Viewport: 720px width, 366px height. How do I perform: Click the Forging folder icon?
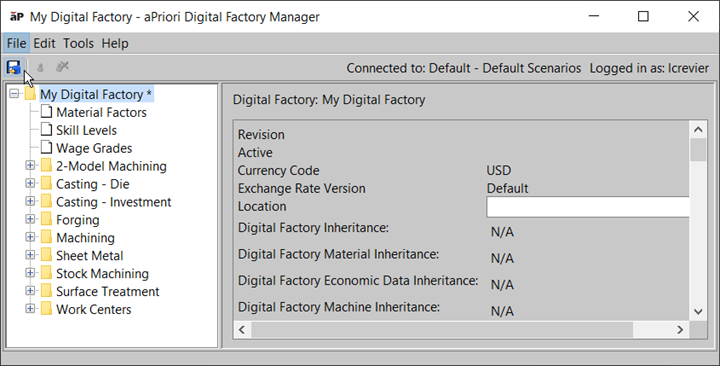click(x=46, y=219)
